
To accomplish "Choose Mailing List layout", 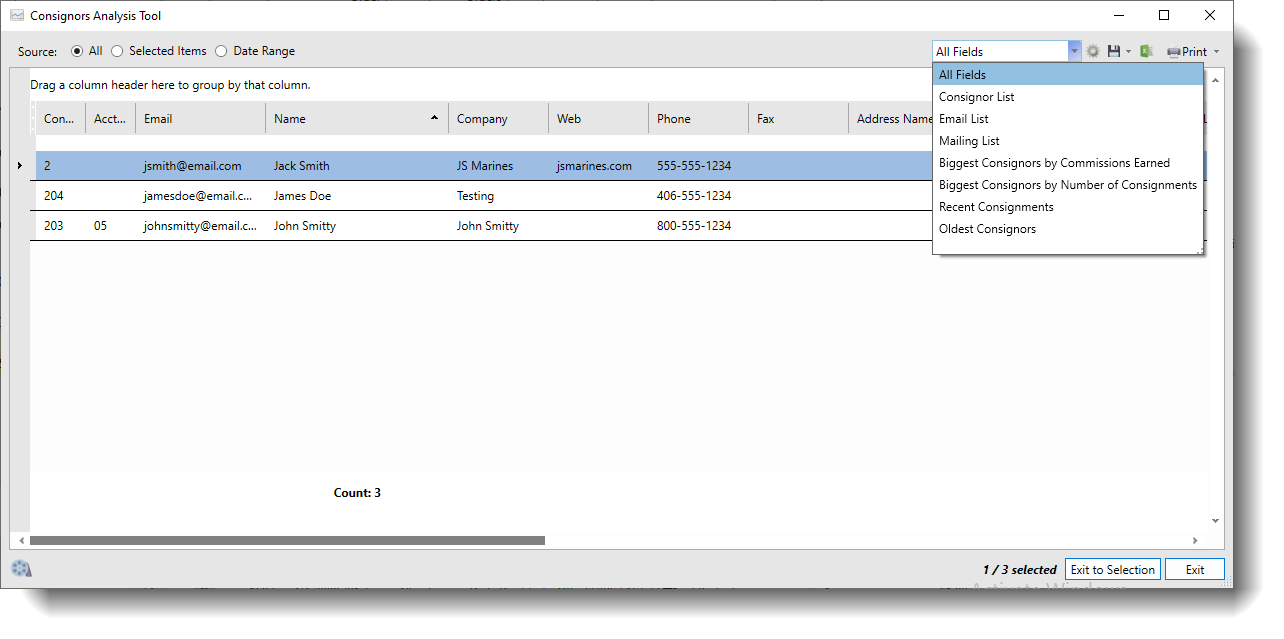I will pyautogui.click(x=1067, y=141).
